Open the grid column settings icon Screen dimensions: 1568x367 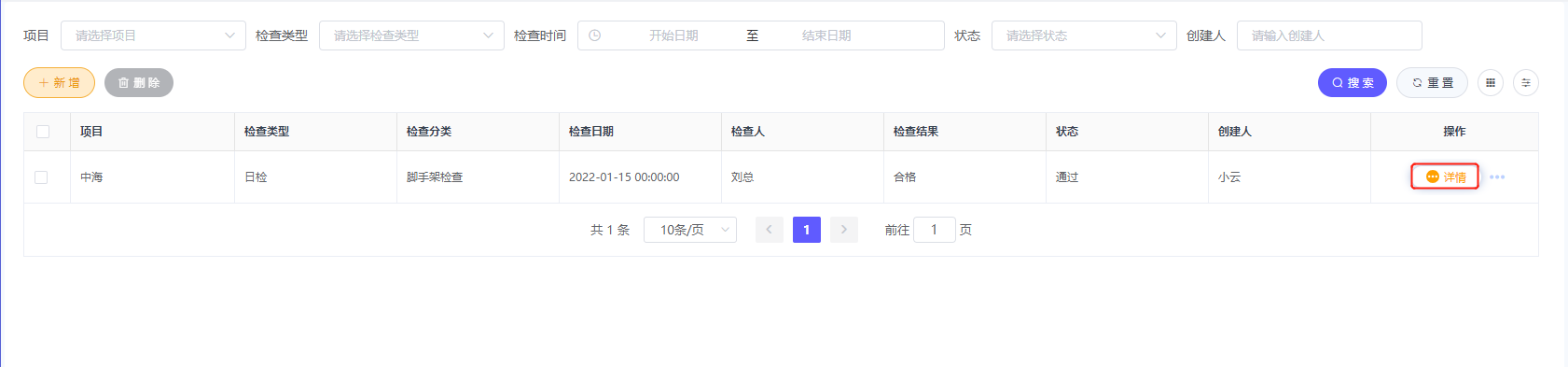coord(1491,83)
